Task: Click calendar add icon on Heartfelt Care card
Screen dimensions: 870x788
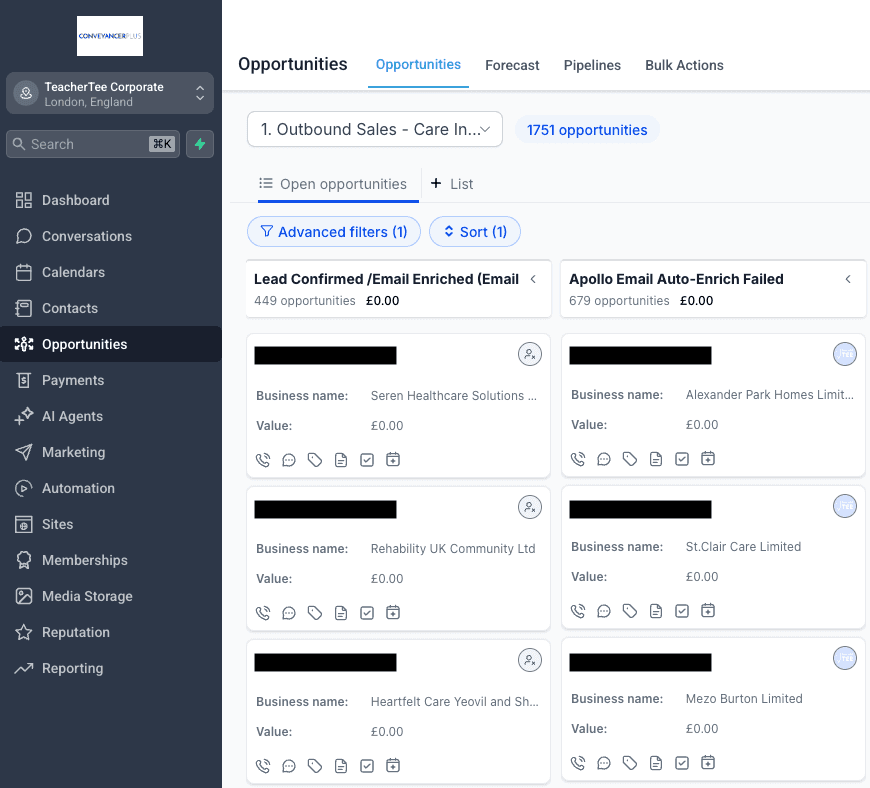Action: 393,766
